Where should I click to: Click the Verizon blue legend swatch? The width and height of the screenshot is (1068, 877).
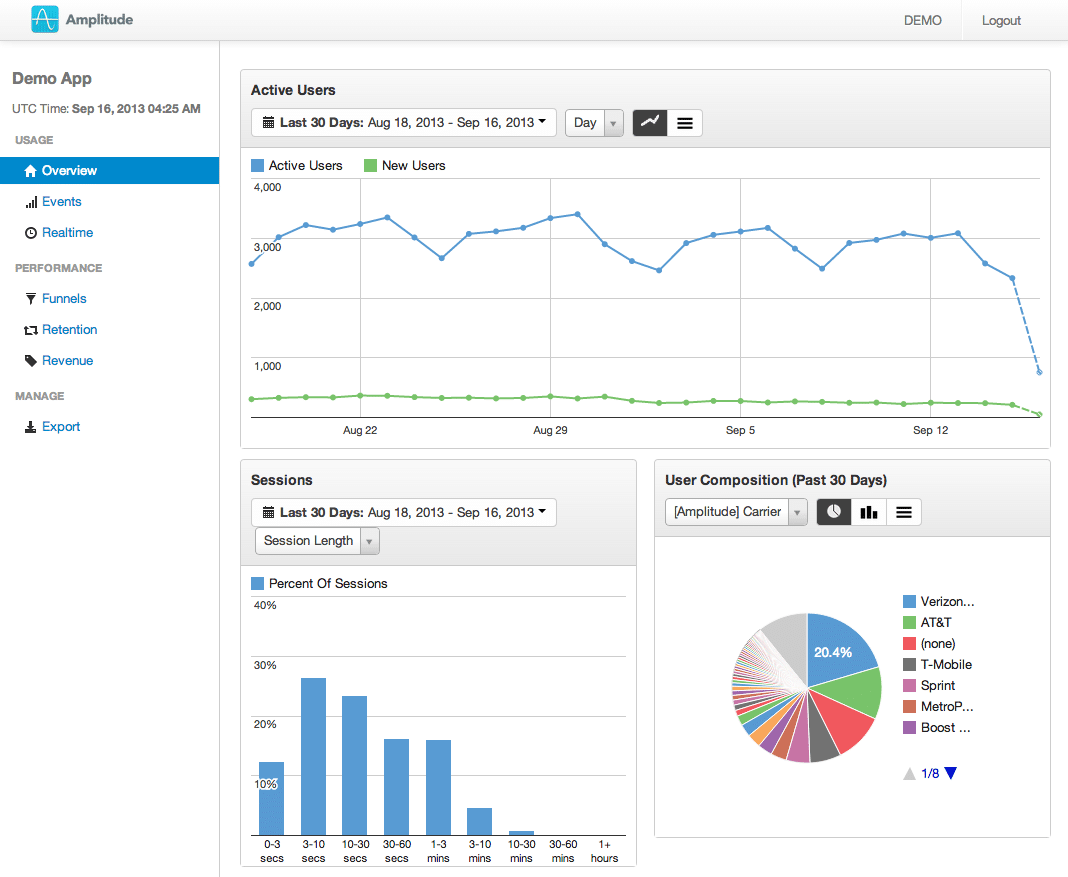(910, 602)
